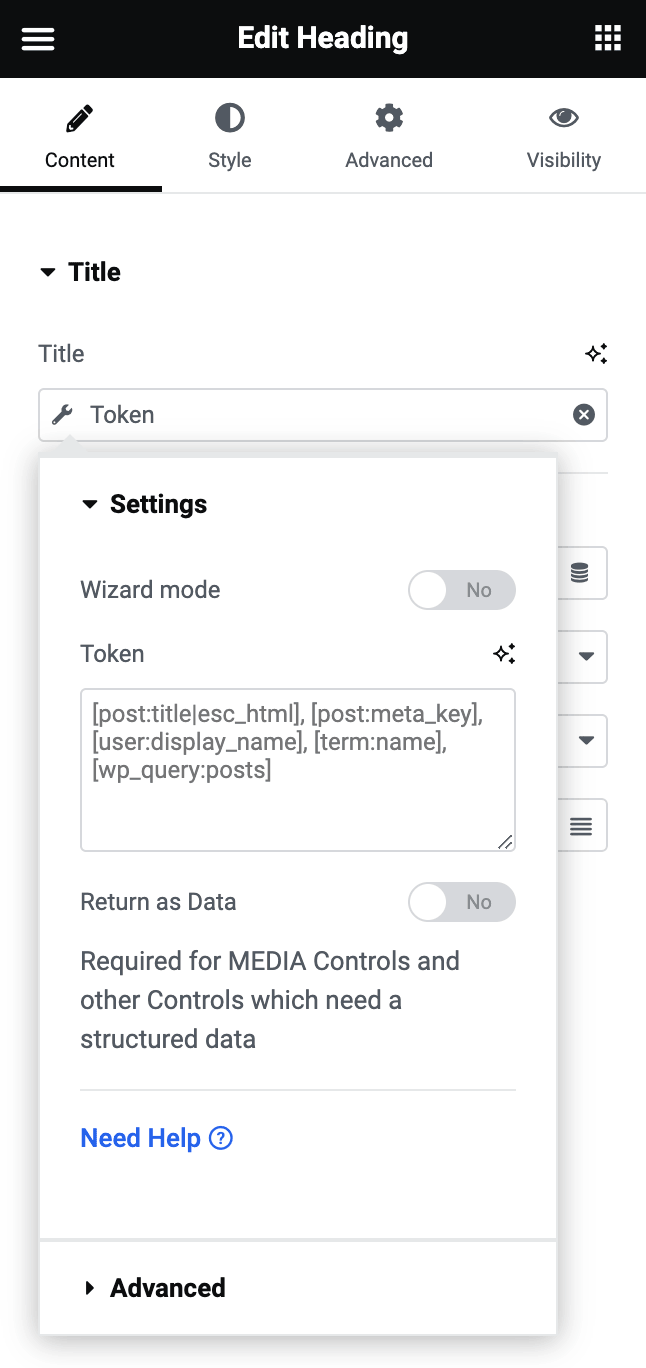646x1368 pixels.
Task: Enable Wizard mode
Action: tap(462, 590)
